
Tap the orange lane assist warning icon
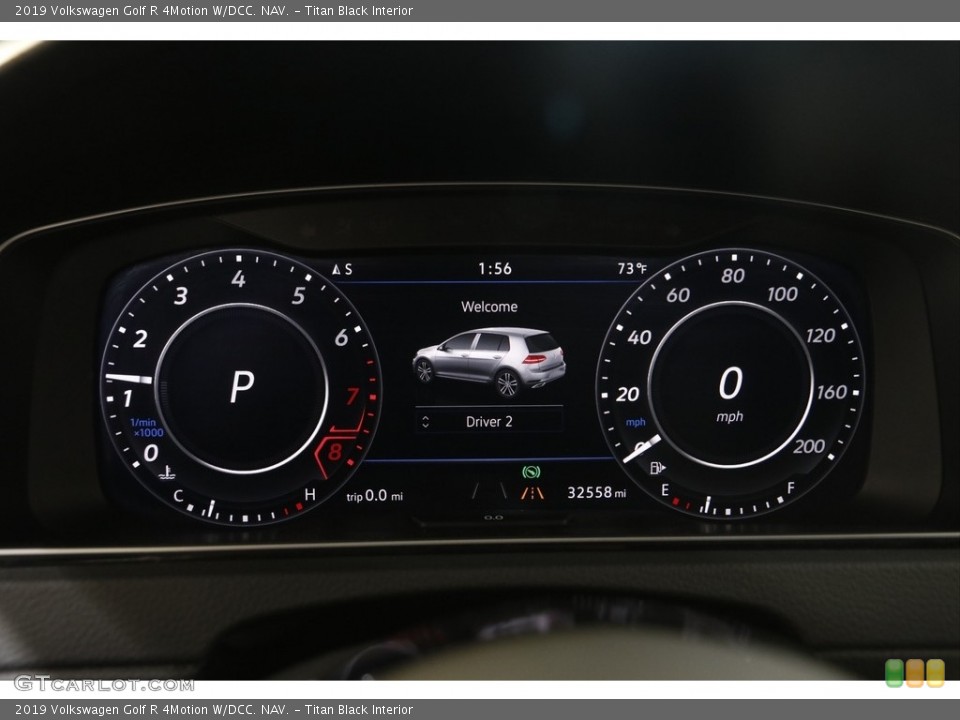point(532,493)
